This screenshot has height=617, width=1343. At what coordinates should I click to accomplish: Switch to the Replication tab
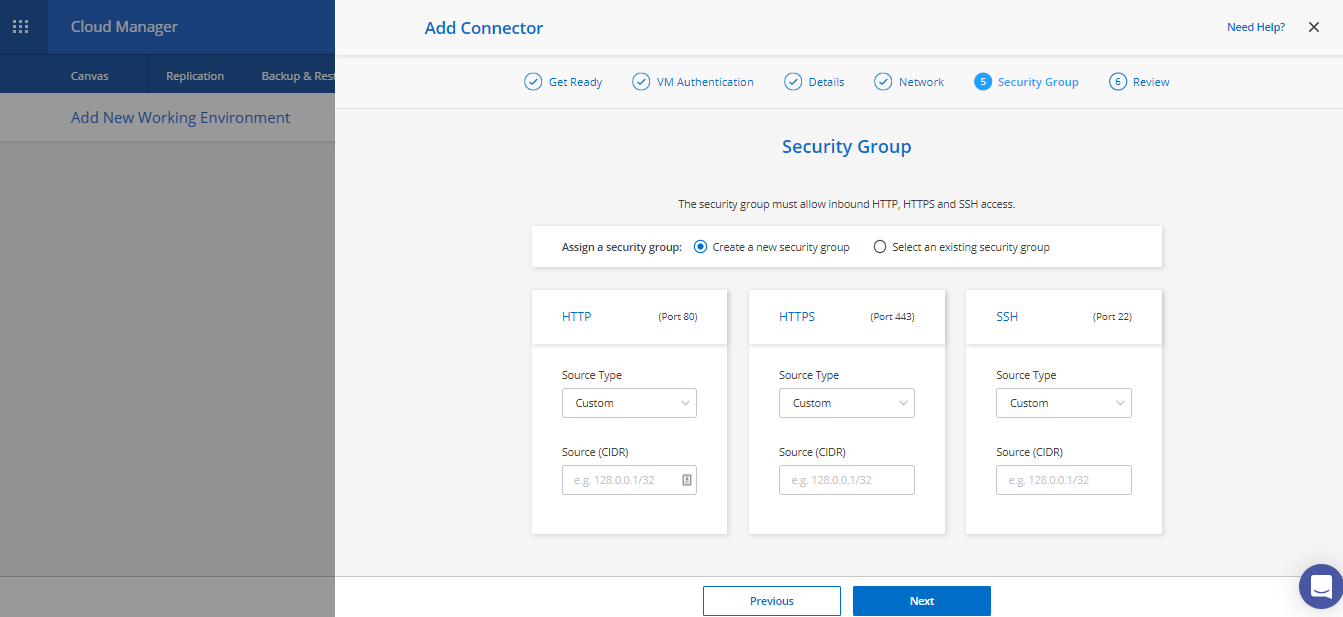(x=195, y=76)
